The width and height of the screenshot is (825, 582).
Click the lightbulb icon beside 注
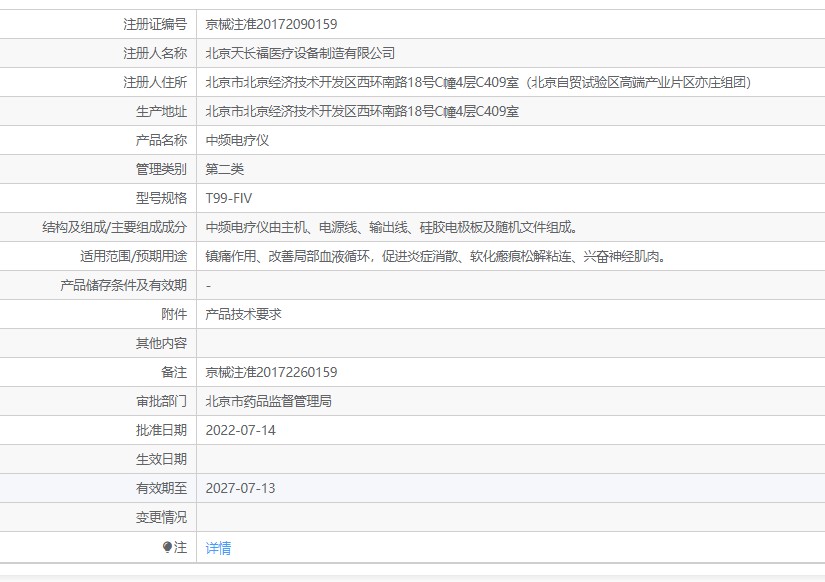click(167, 547)
